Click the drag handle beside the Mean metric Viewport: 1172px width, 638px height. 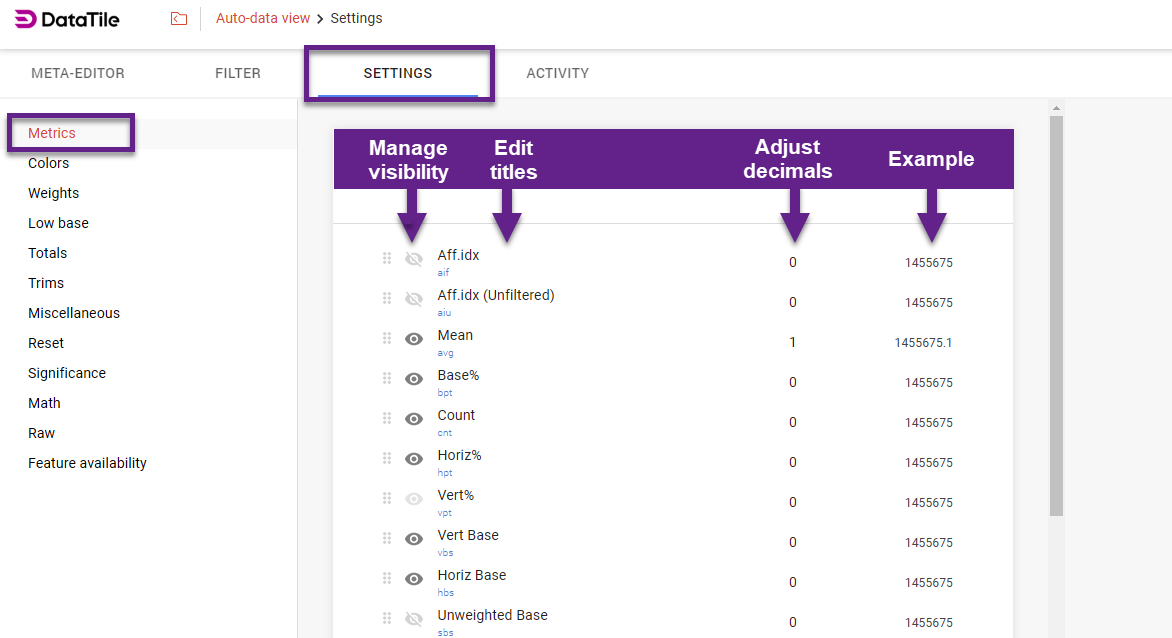pyautogui.click(x=387, y=338)
